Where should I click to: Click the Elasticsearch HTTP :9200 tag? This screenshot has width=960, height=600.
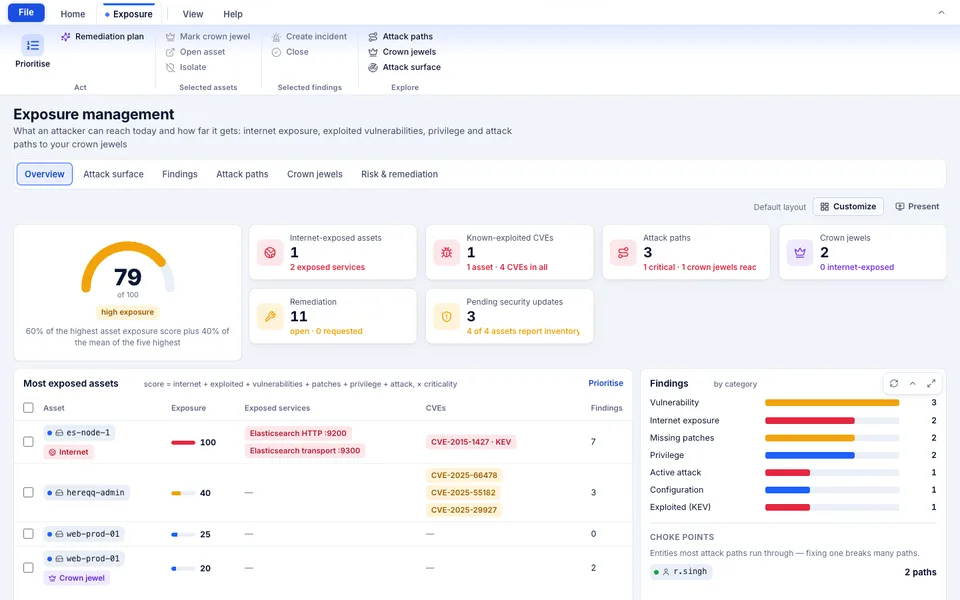298,433
